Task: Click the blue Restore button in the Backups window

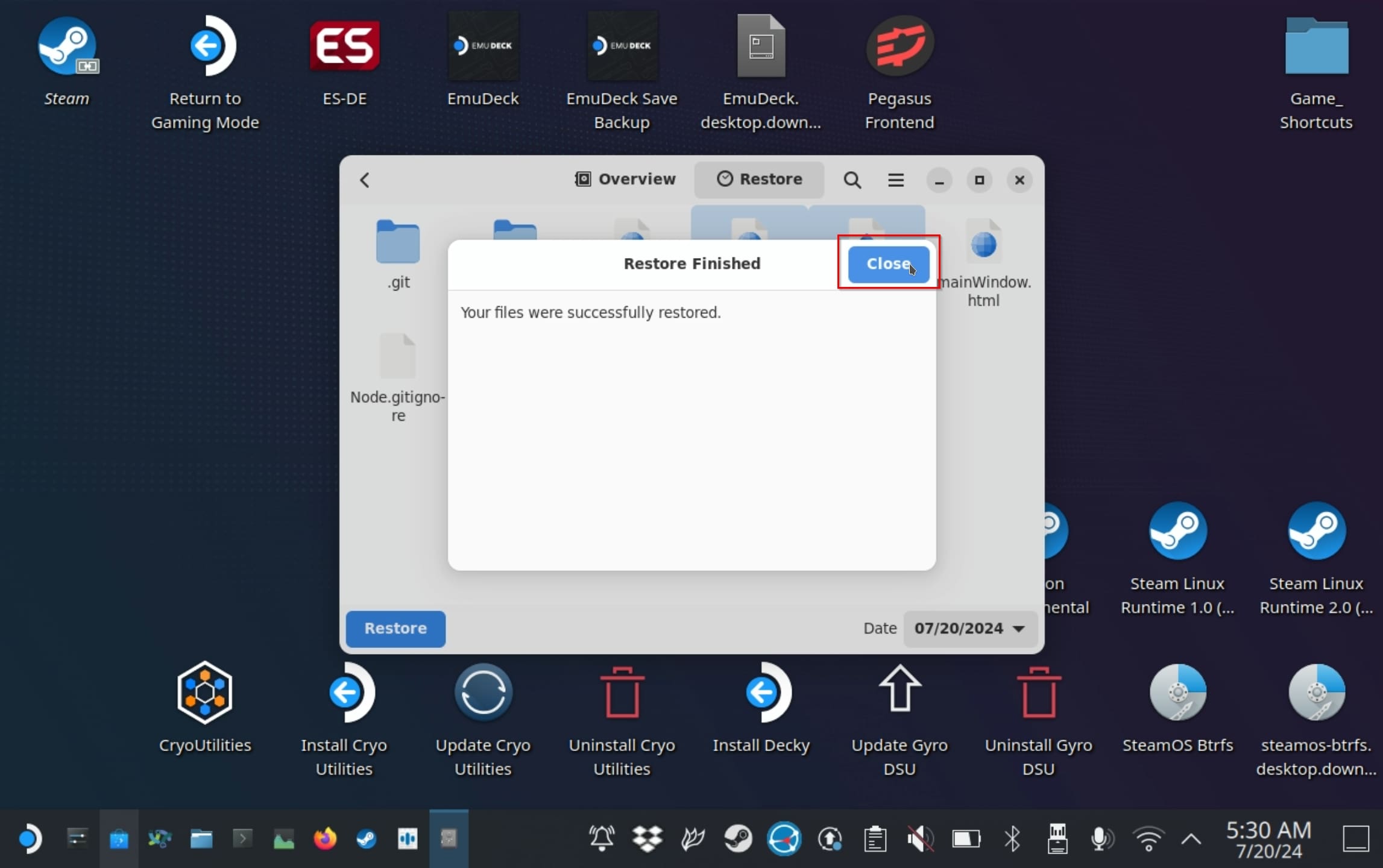Action: coord(395,628)
